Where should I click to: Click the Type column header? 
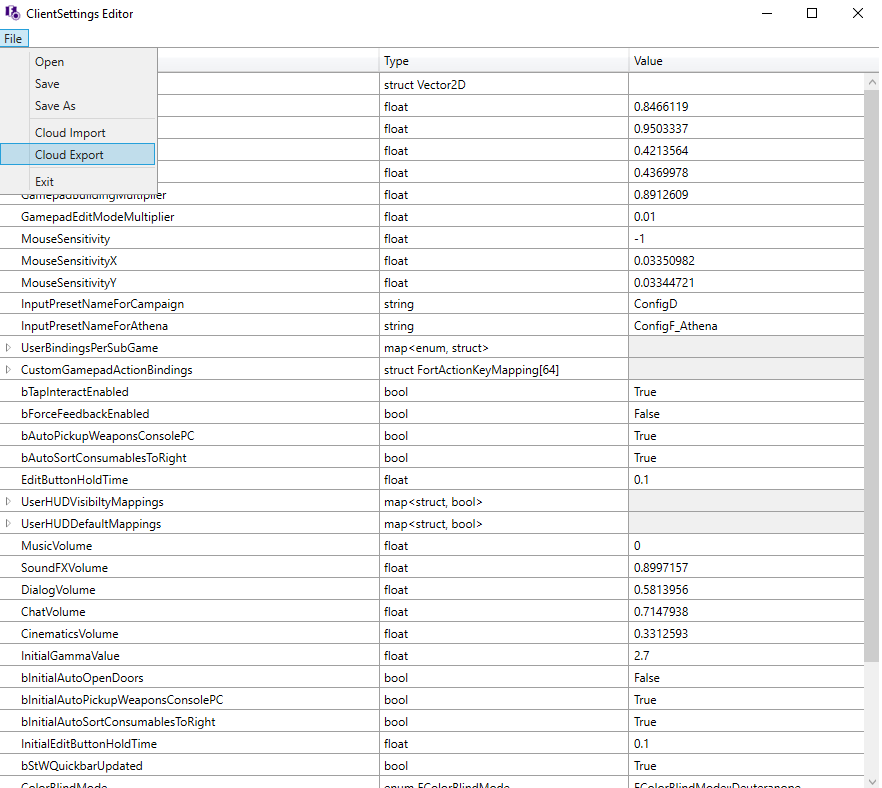tap(504, 61)
